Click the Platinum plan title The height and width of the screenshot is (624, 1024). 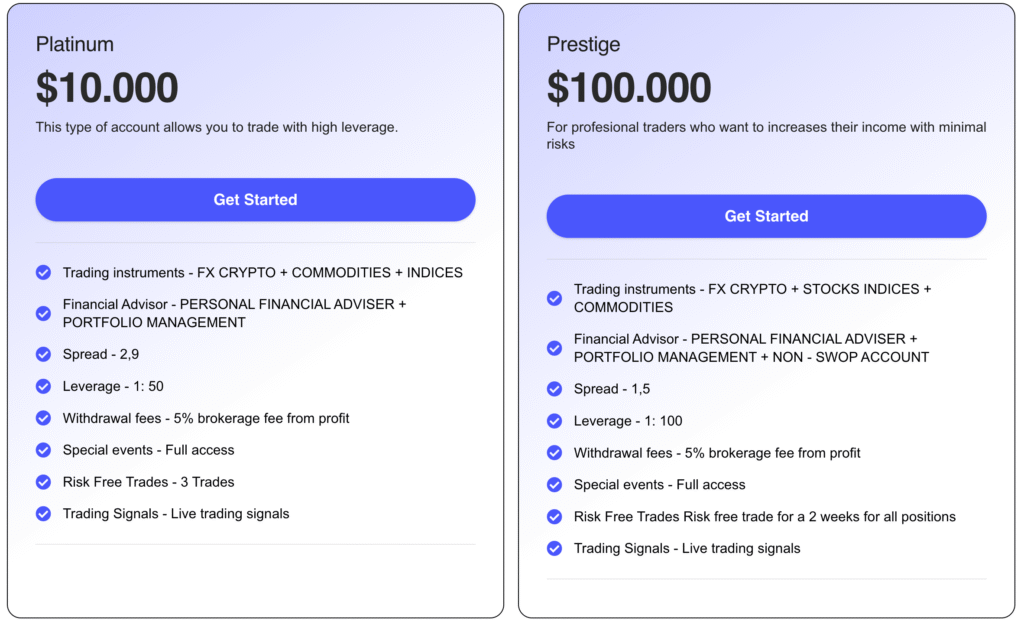coord(75,44)
